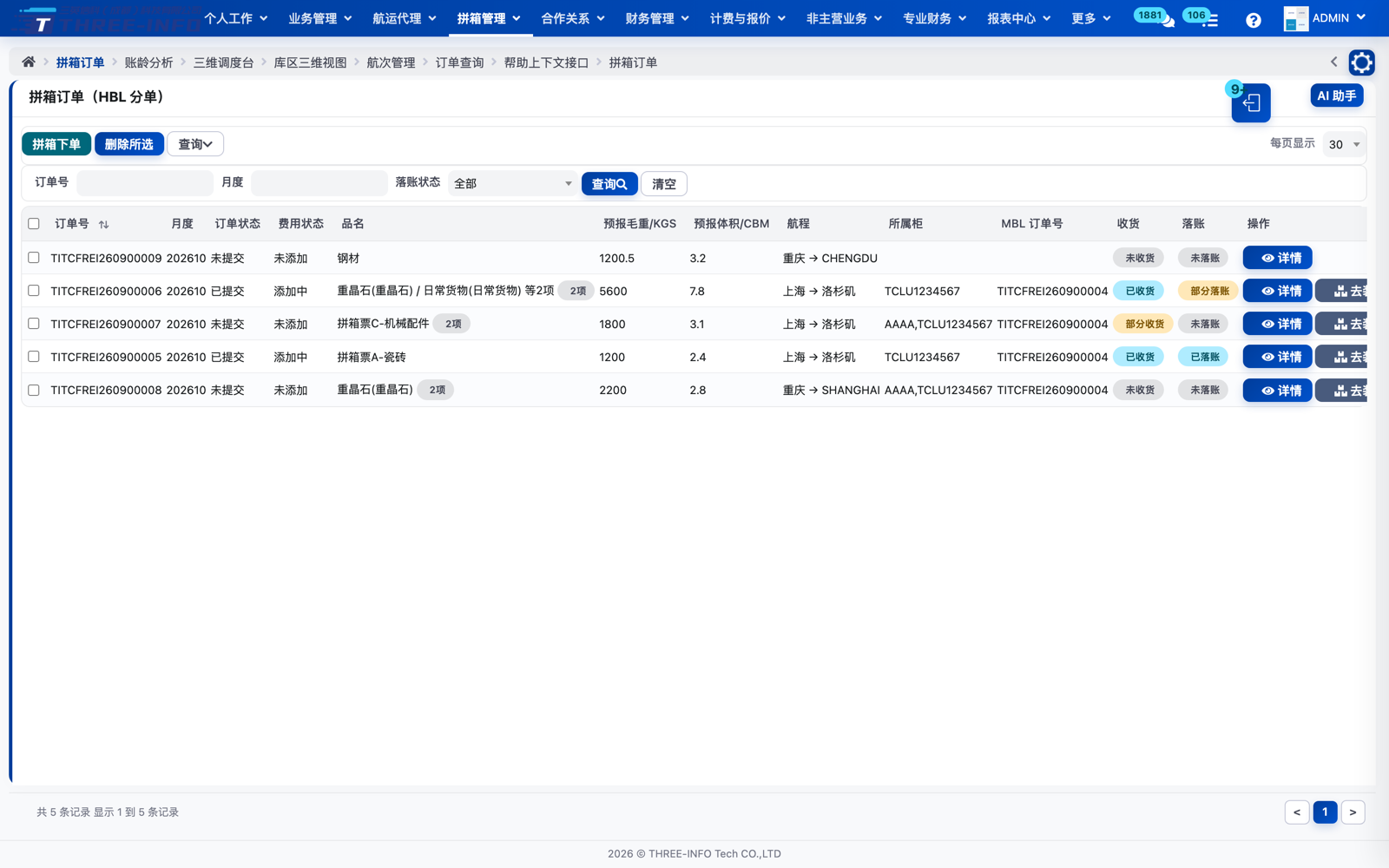Viewport: 1389px width, 868px height.
Task: Open the 落账状态 dropdown showing 全部
Action: coord(513,183)
